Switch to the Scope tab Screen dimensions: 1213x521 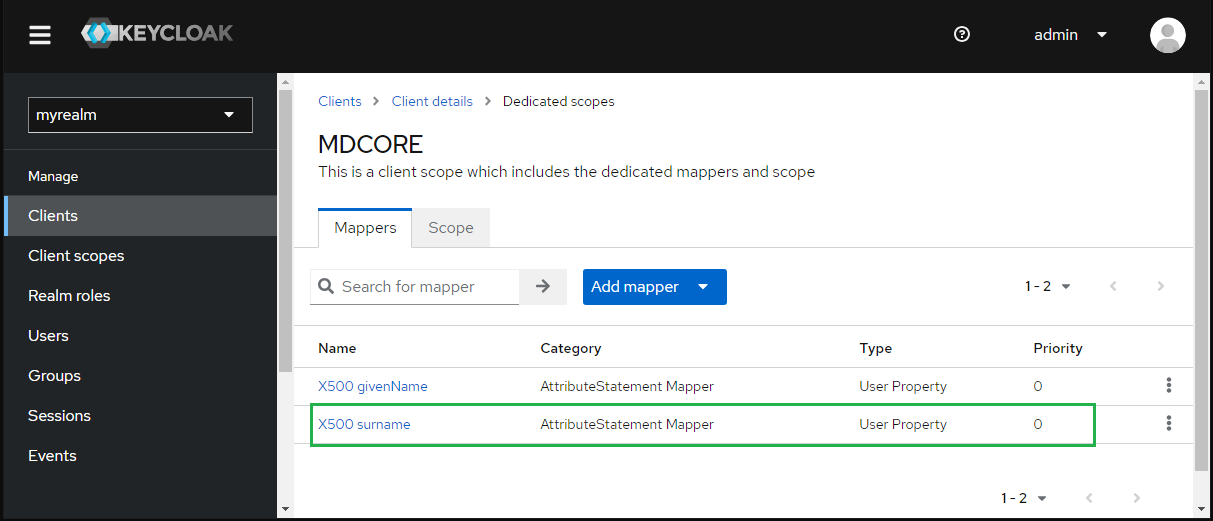[451, 228]
